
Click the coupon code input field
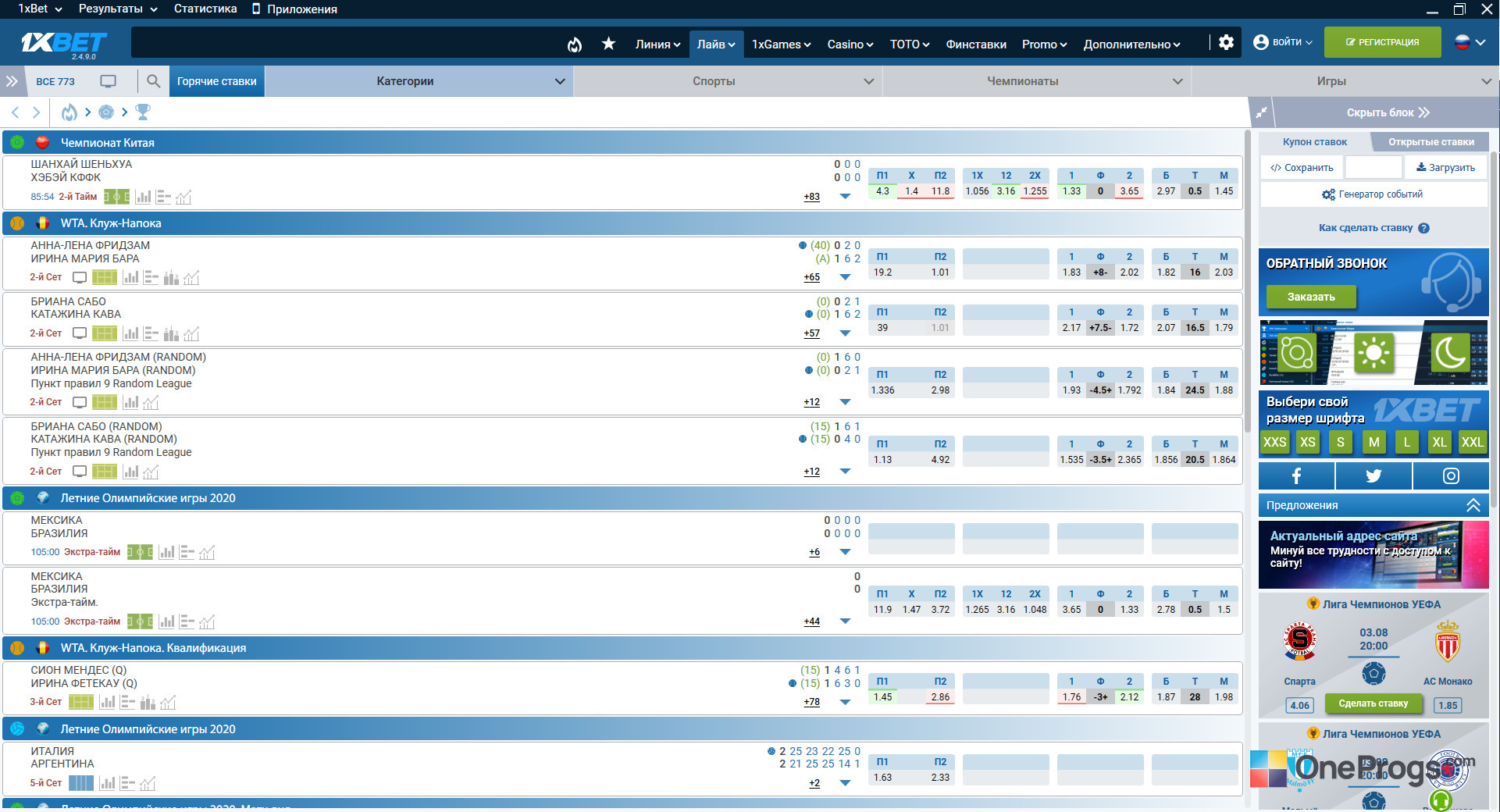[1374, 167]
